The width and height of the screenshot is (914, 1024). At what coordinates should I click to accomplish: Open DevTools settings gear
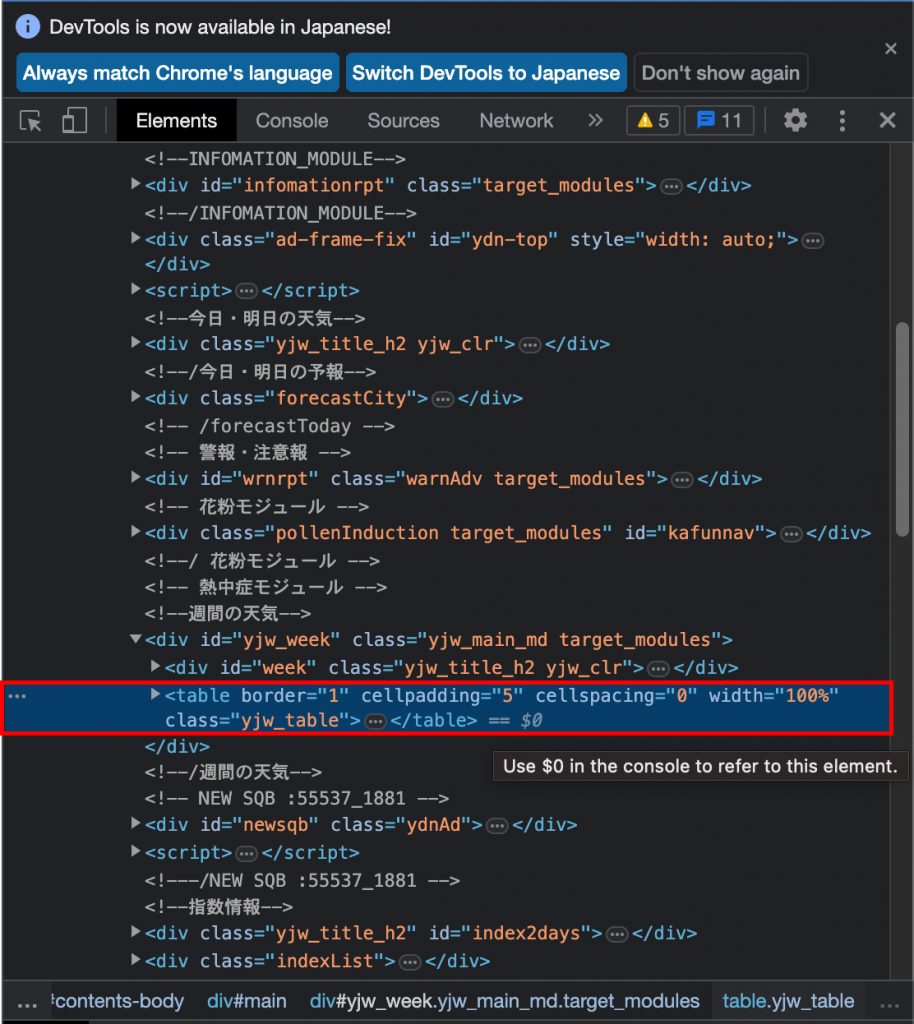click(795, 120)
